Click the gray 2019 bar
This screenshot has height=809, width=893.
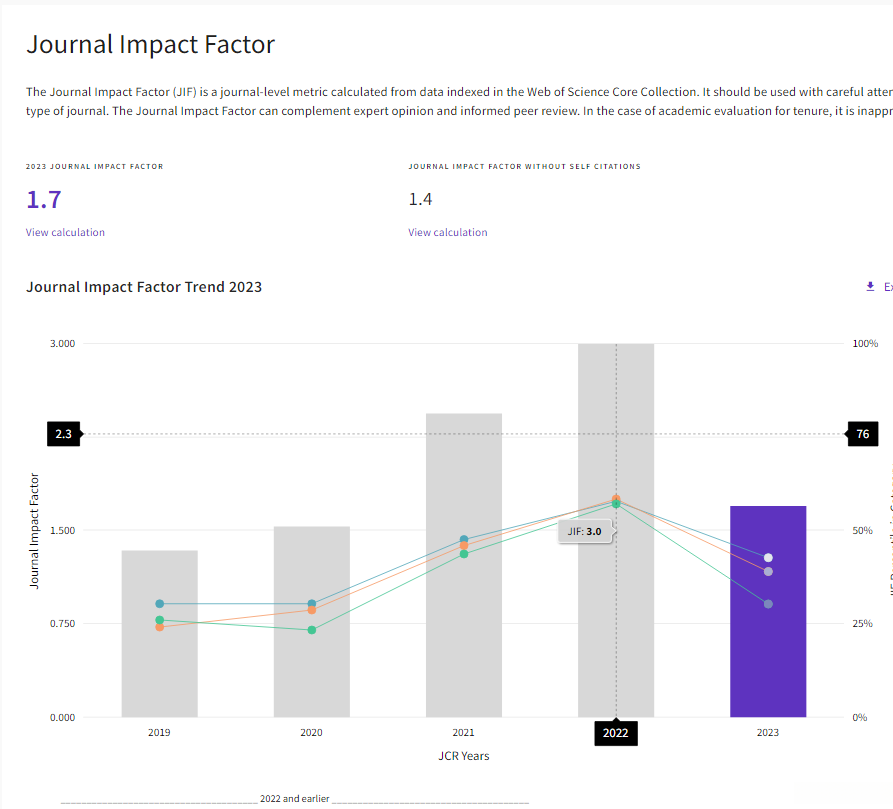pyautogui.click(x=159, y=670)
